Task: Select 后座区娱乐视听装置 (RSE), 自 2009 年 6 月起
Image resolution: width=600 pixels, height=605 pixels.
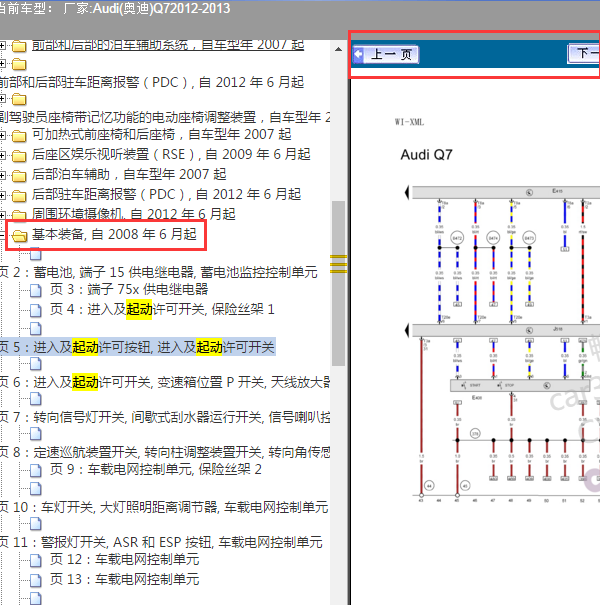Action: (x=171, y=155)
